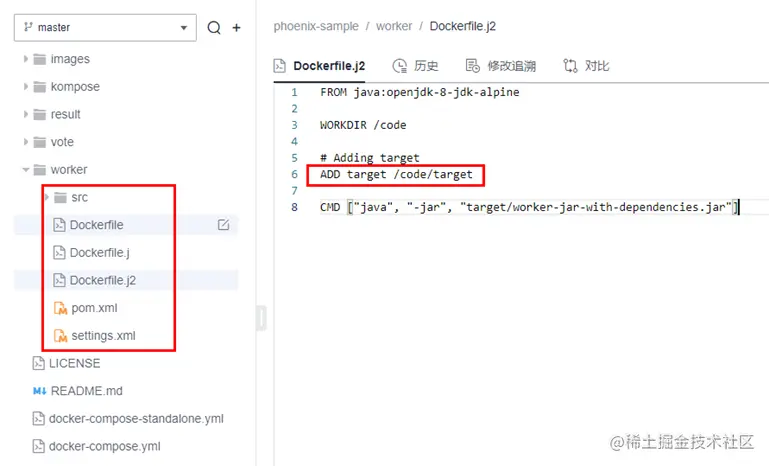The height and width of the screenshot is (466, 769).
Task: Click the sidebar collapse handle
Action: [261, 318]
